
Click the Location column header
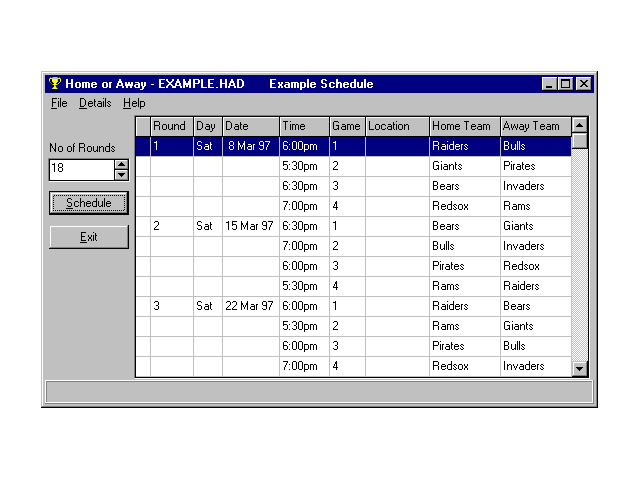coord(396,126)
